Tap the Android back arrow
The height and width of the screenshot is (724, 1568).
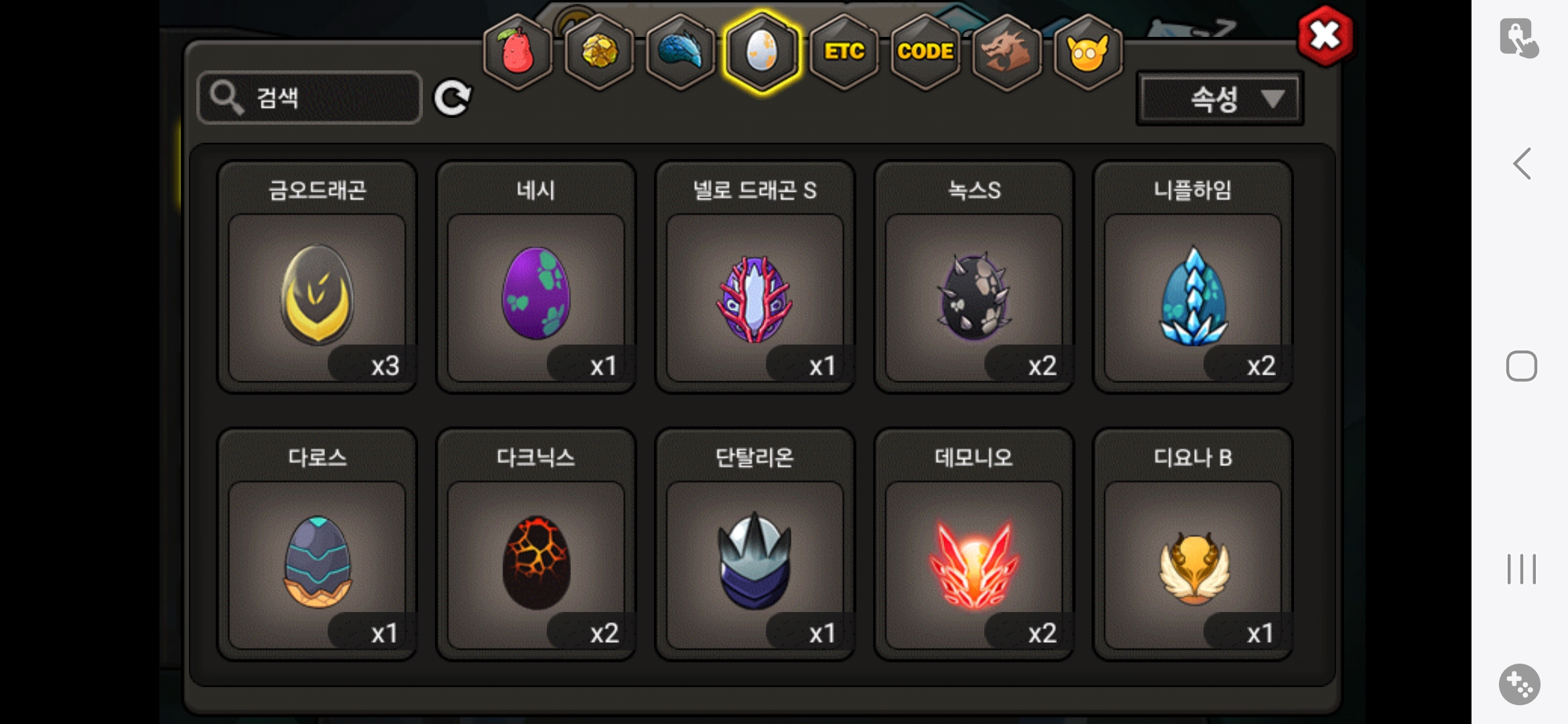click(x=1522, y=164)
